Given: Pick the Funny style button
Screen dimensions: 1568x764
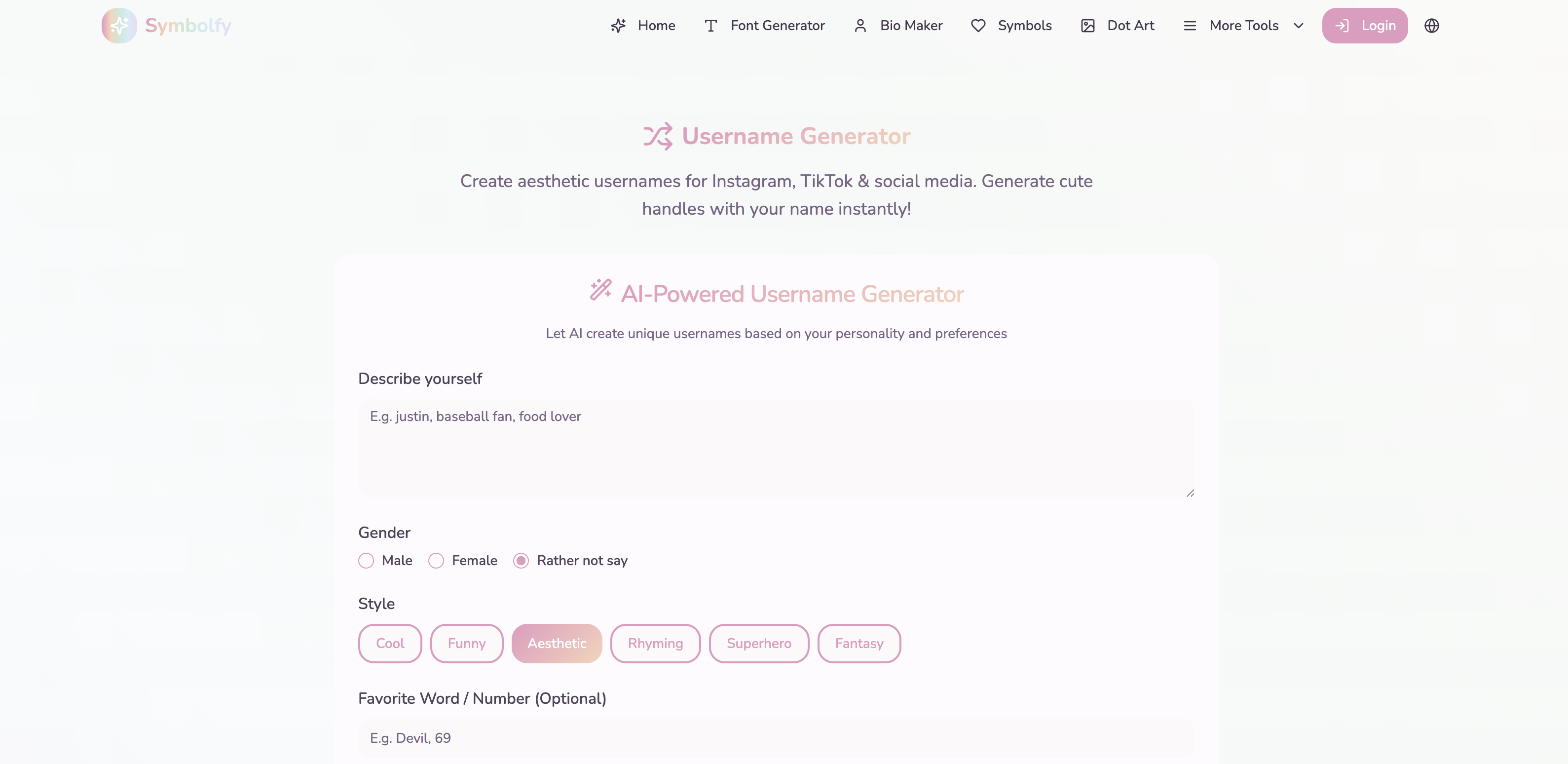Looking at the screenshot, I should coord(466,644).
